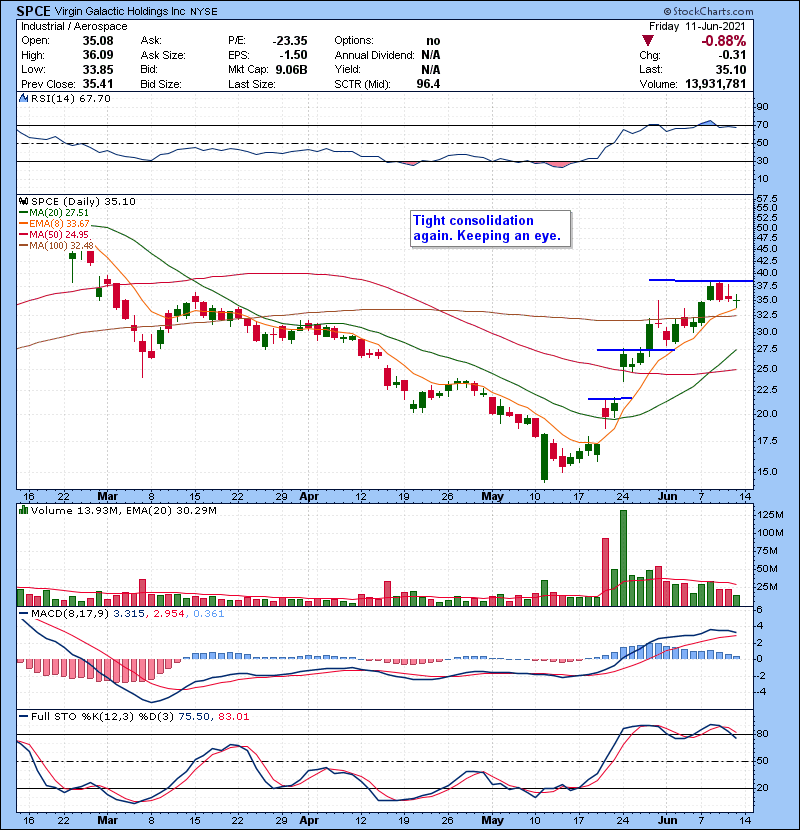Click the Open price 35.08
The height and width of the screenshot is (830, 800).
click(x=98, y=41)
